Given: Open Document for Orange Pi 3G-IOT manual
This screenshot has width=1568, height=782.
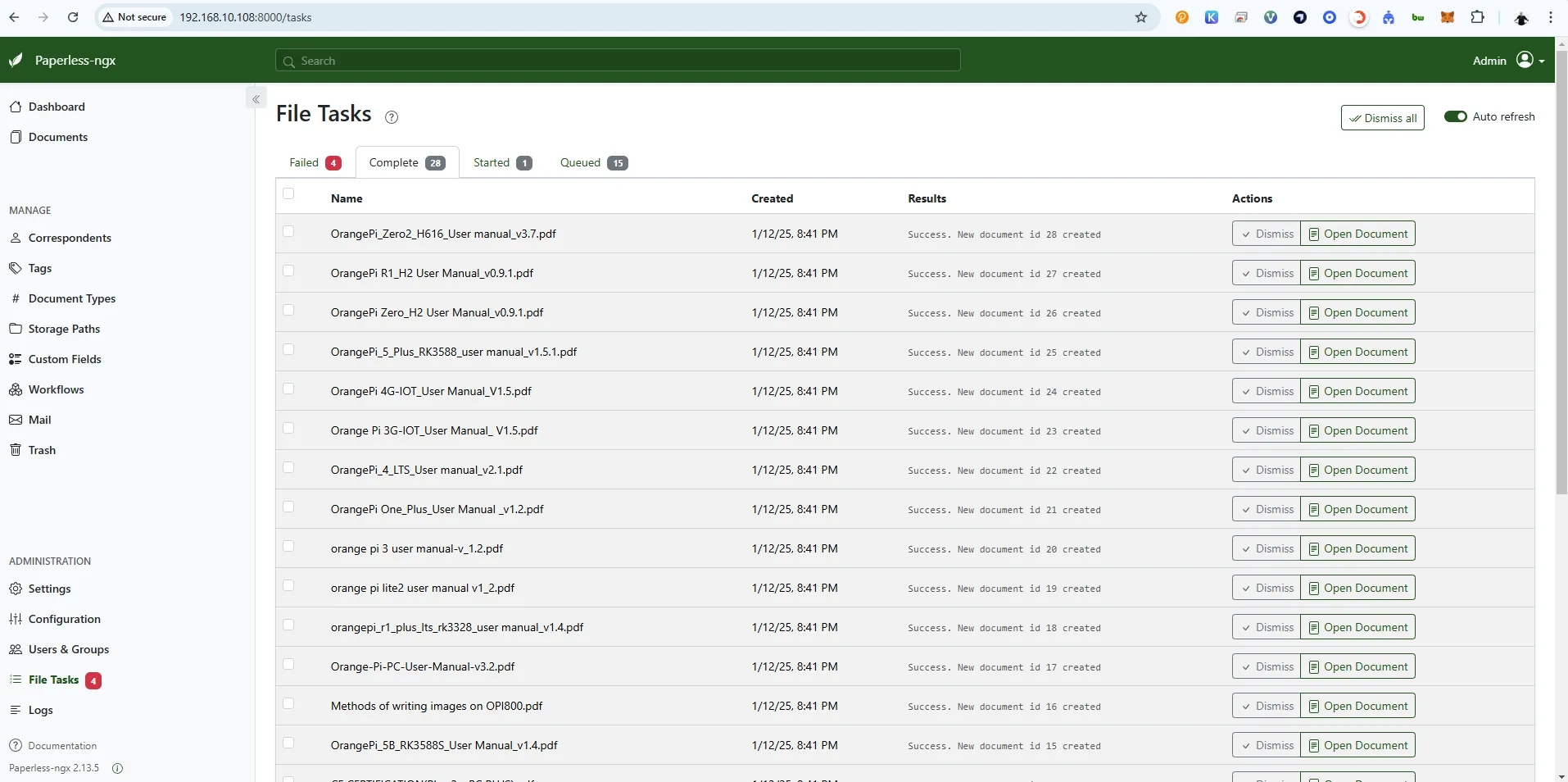Looking at the screenshot, I should click(x=1358, y=430).
